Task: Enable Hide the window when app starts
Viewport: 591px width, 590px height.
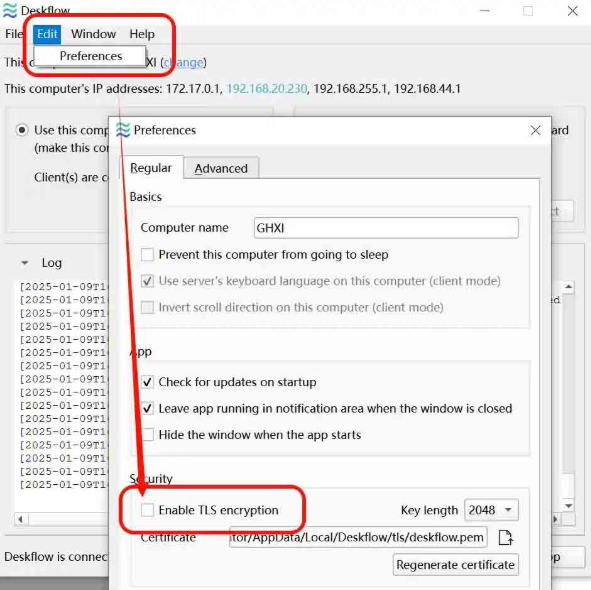Action: [x=147, y=435]
